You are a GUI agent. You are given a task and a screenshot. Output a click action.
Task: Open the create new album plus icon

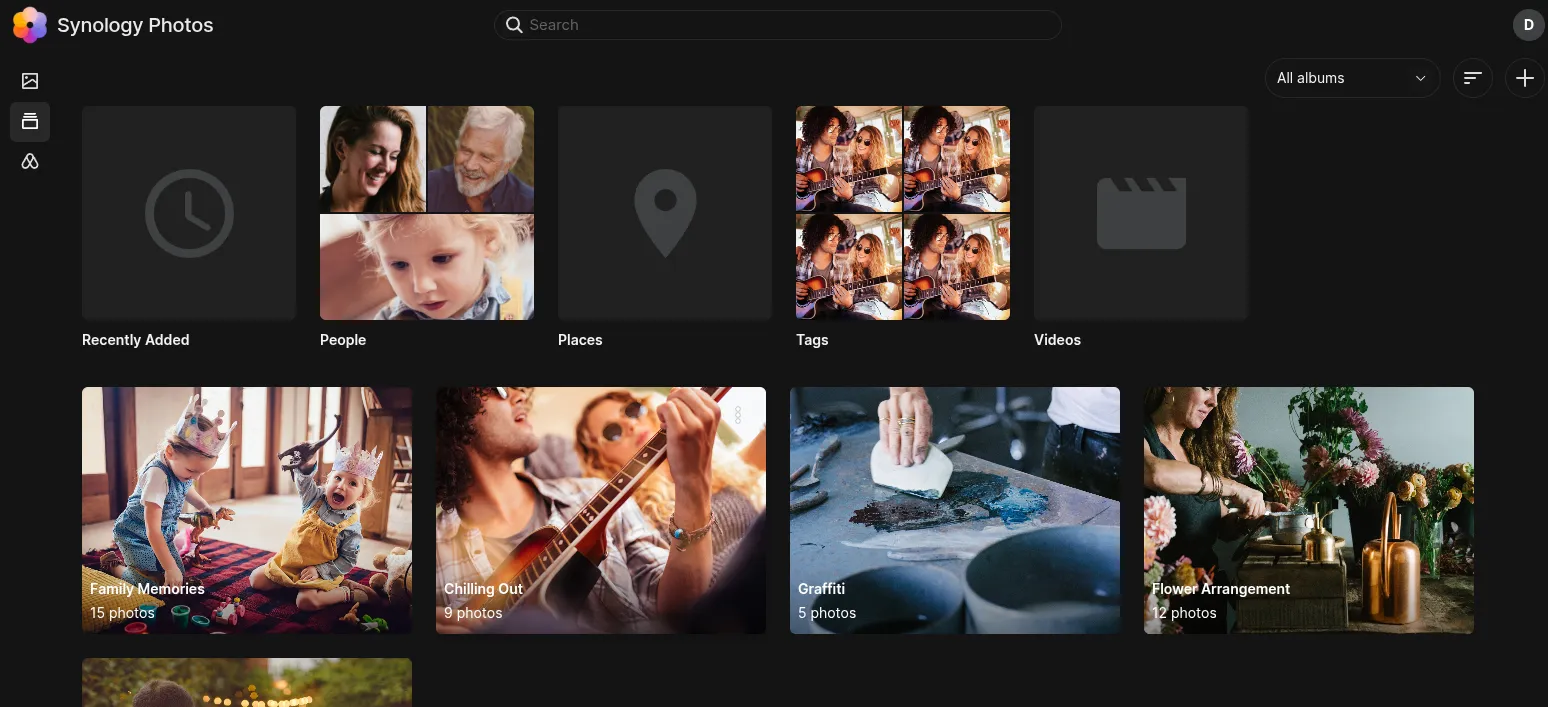coord(1524,78)
